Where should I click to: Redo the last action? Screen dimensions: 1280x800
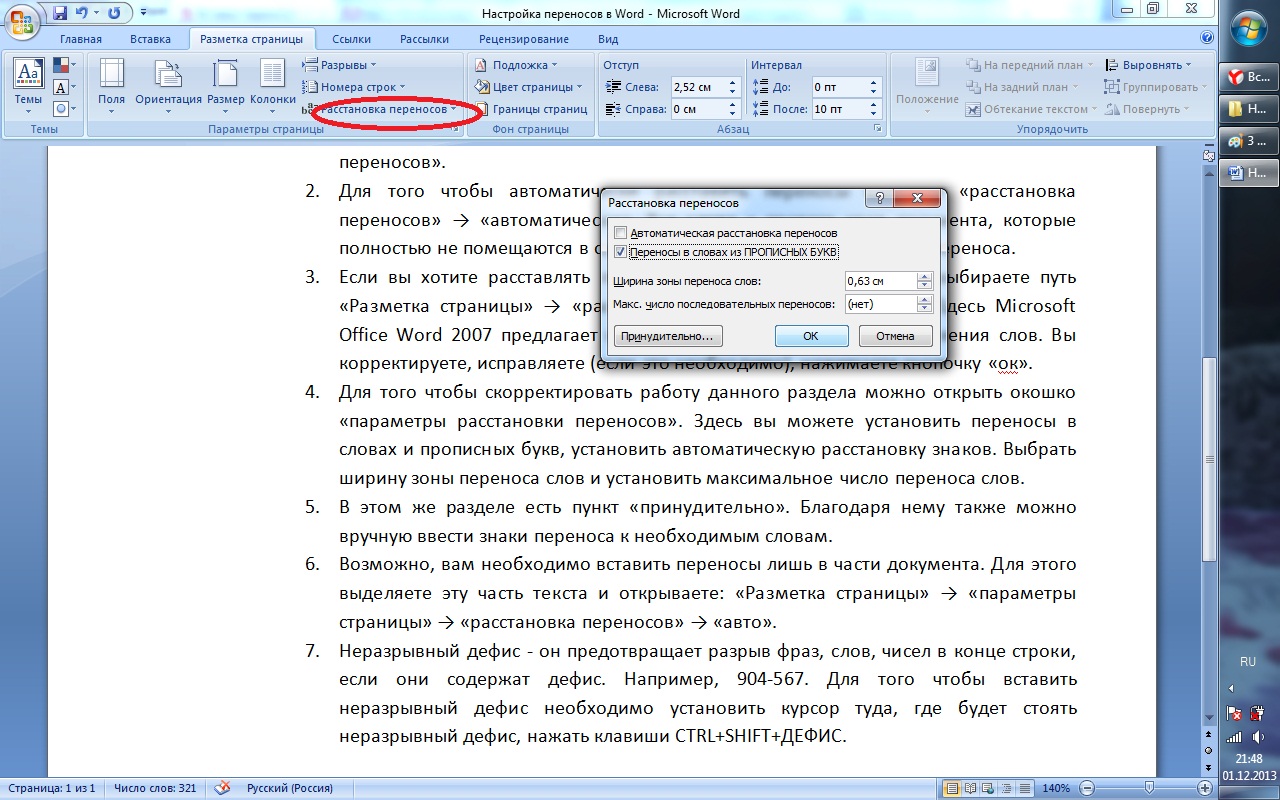(113, 13)
